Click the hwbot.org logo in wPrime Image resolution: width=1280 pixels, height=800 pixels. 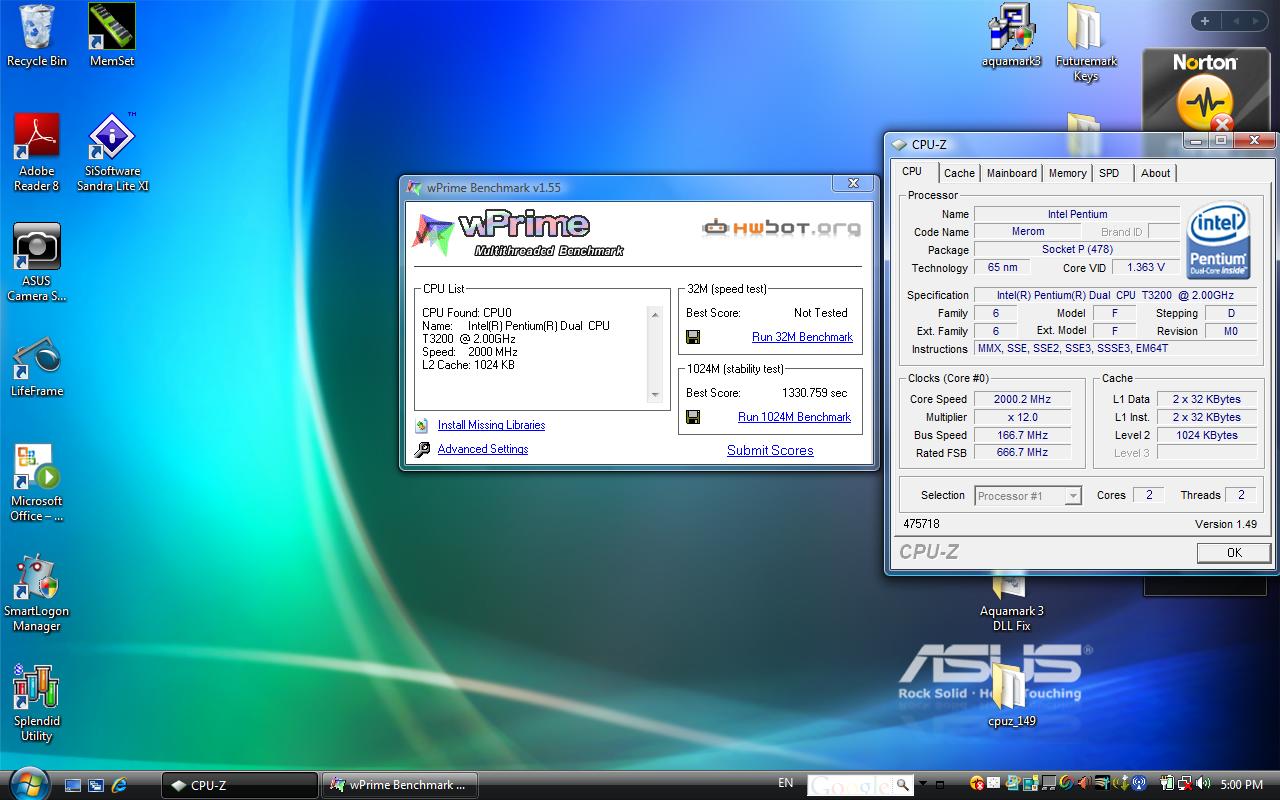[x=781, y=228]
